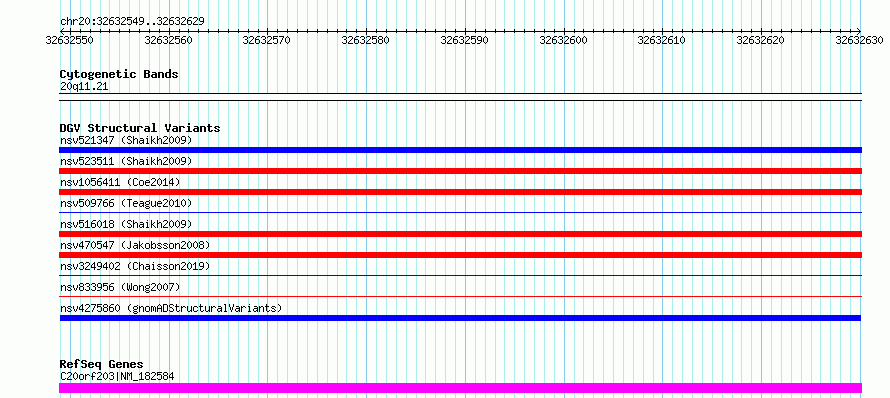Click ruler position 32632610
890x398 pixels.
[662, 40]
